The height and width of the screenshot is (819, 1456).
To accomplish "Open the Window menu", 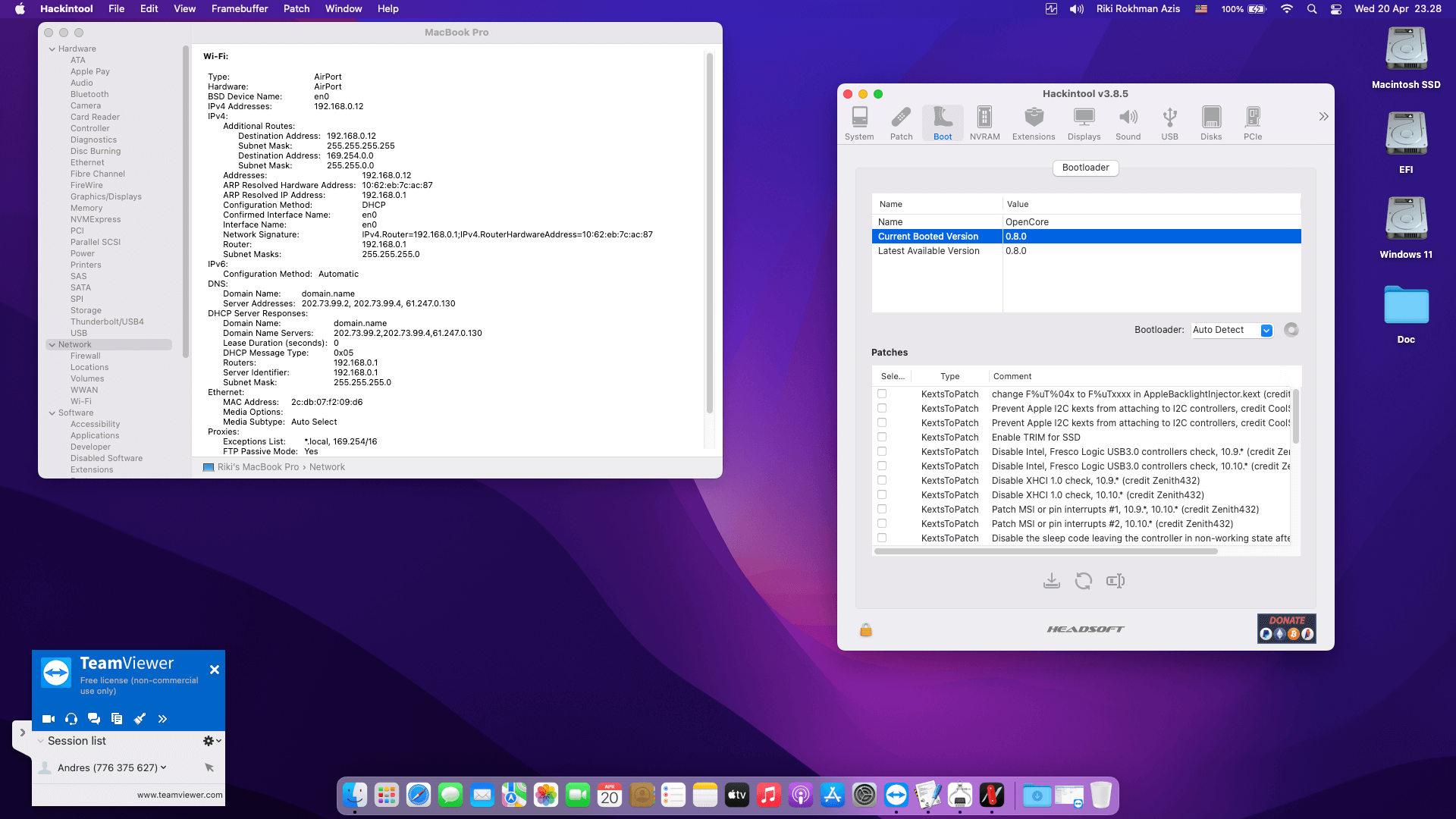I will point(344,9).
